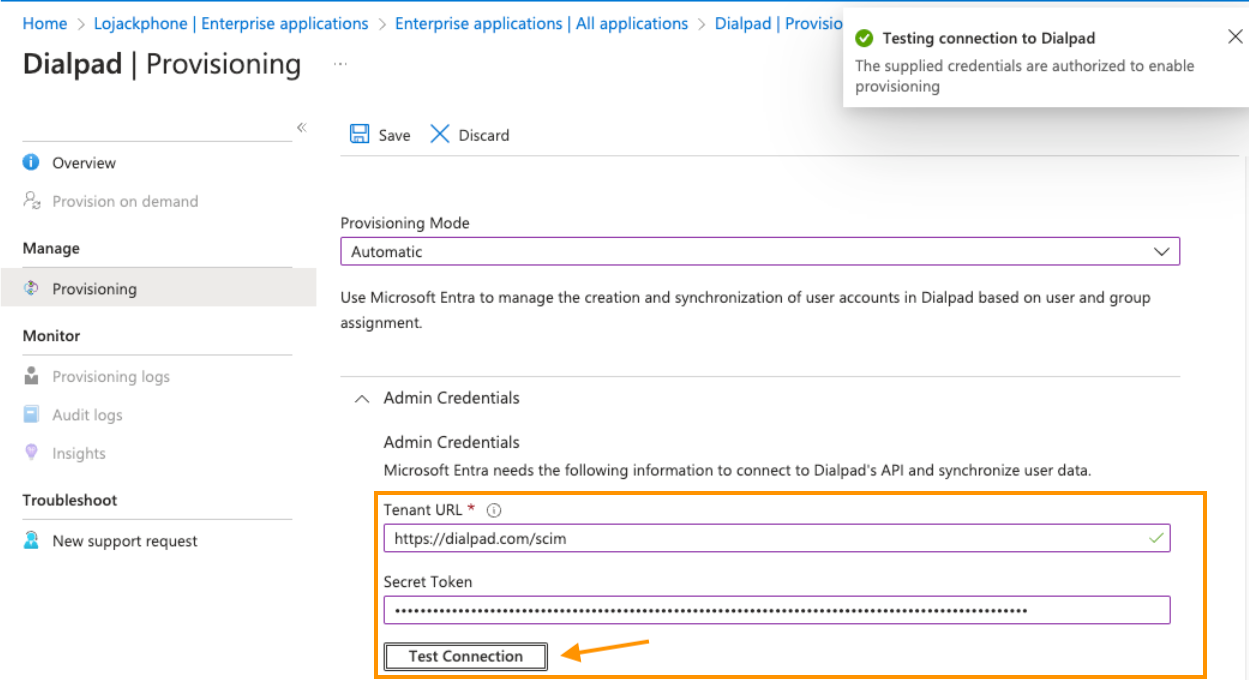Click the green success check icon
The height and width of the screenshot is (680, 1249).
tap(864, 38)
